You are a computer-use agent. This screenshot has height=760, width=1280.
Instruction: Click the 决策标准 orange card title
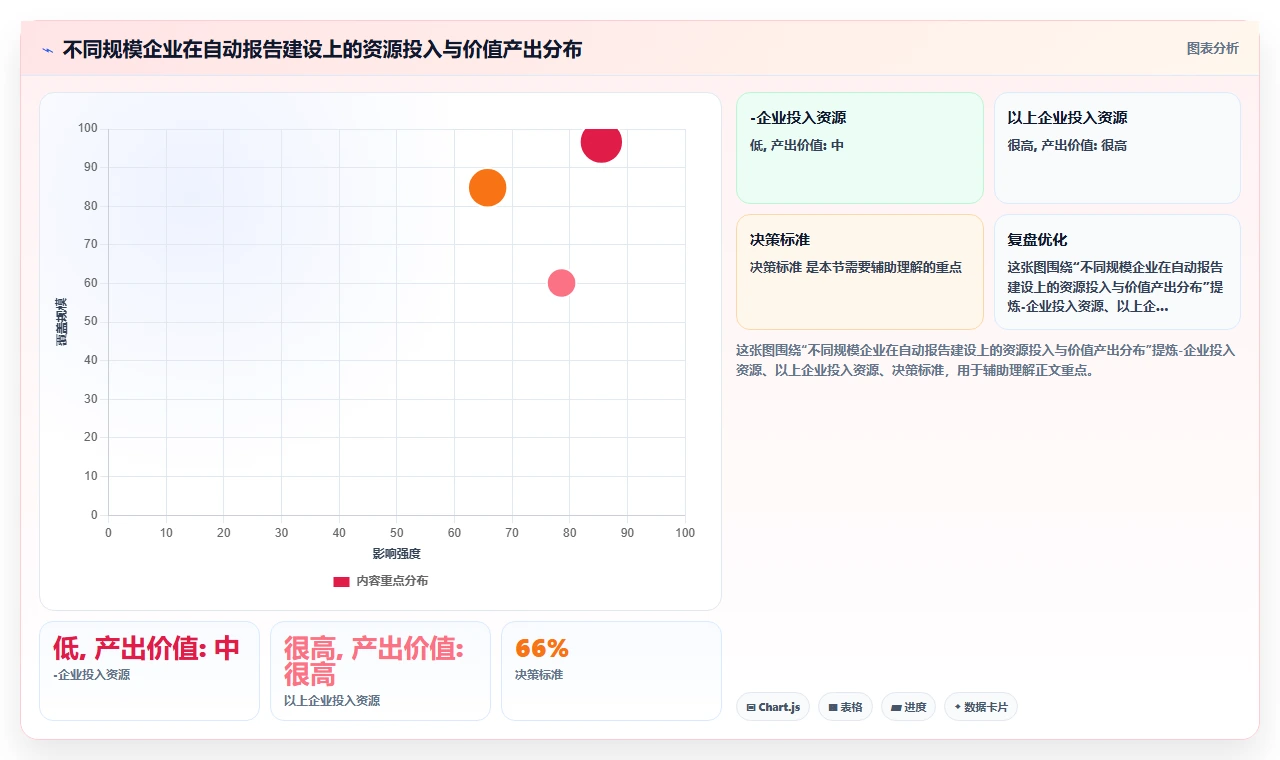(780, 240)
